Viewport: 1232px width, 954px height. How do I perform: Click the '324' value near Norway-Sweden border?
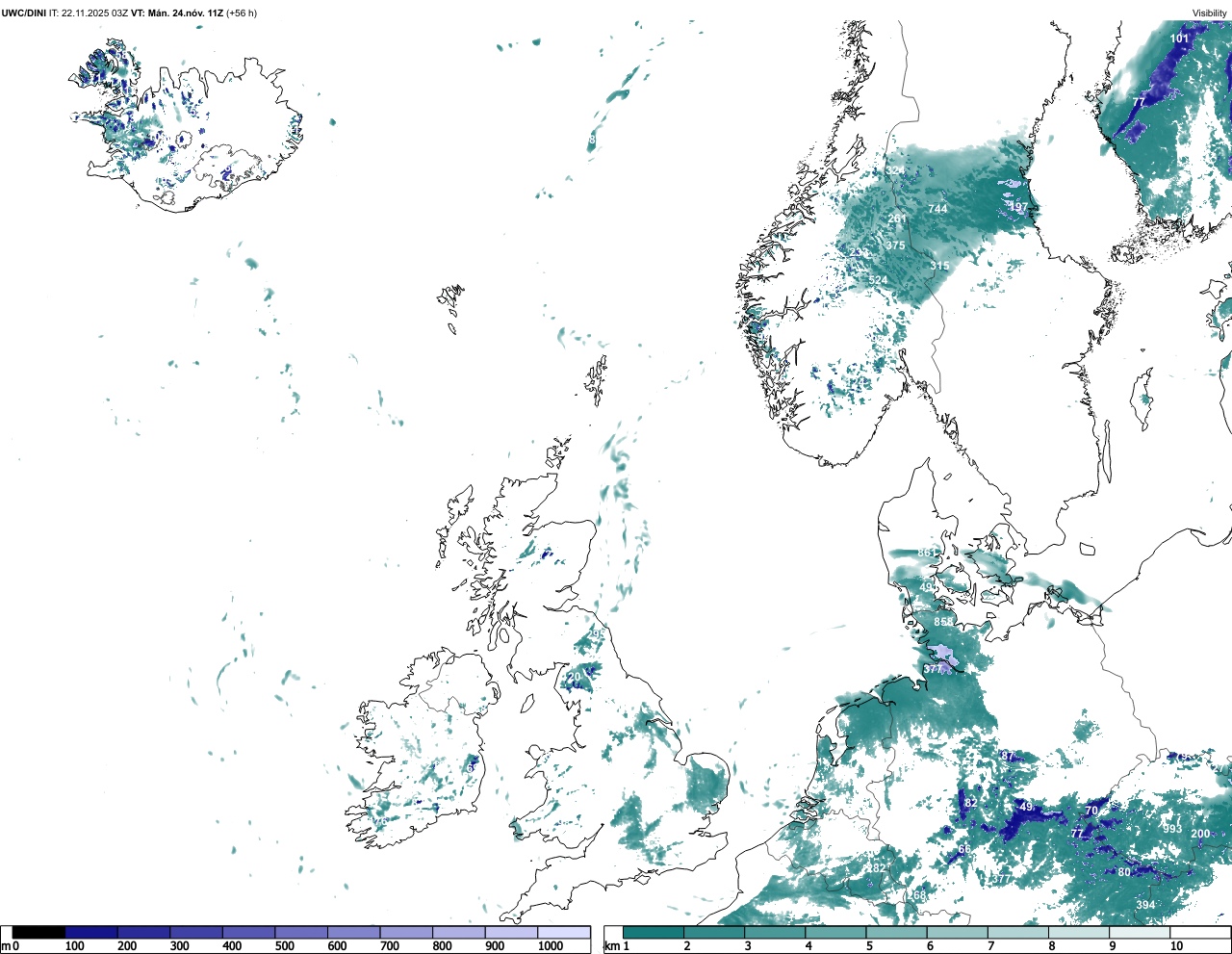pyautogui.click(x=895, y=171)
